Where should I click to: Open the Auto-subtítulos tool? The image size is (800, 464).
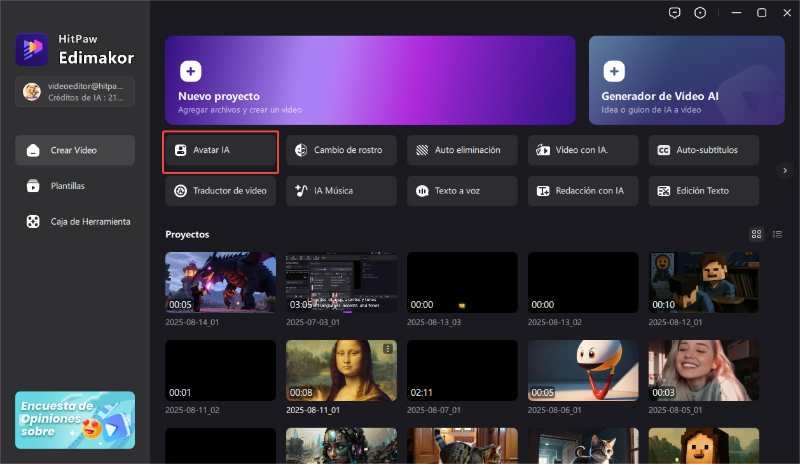tap(704, 150)
